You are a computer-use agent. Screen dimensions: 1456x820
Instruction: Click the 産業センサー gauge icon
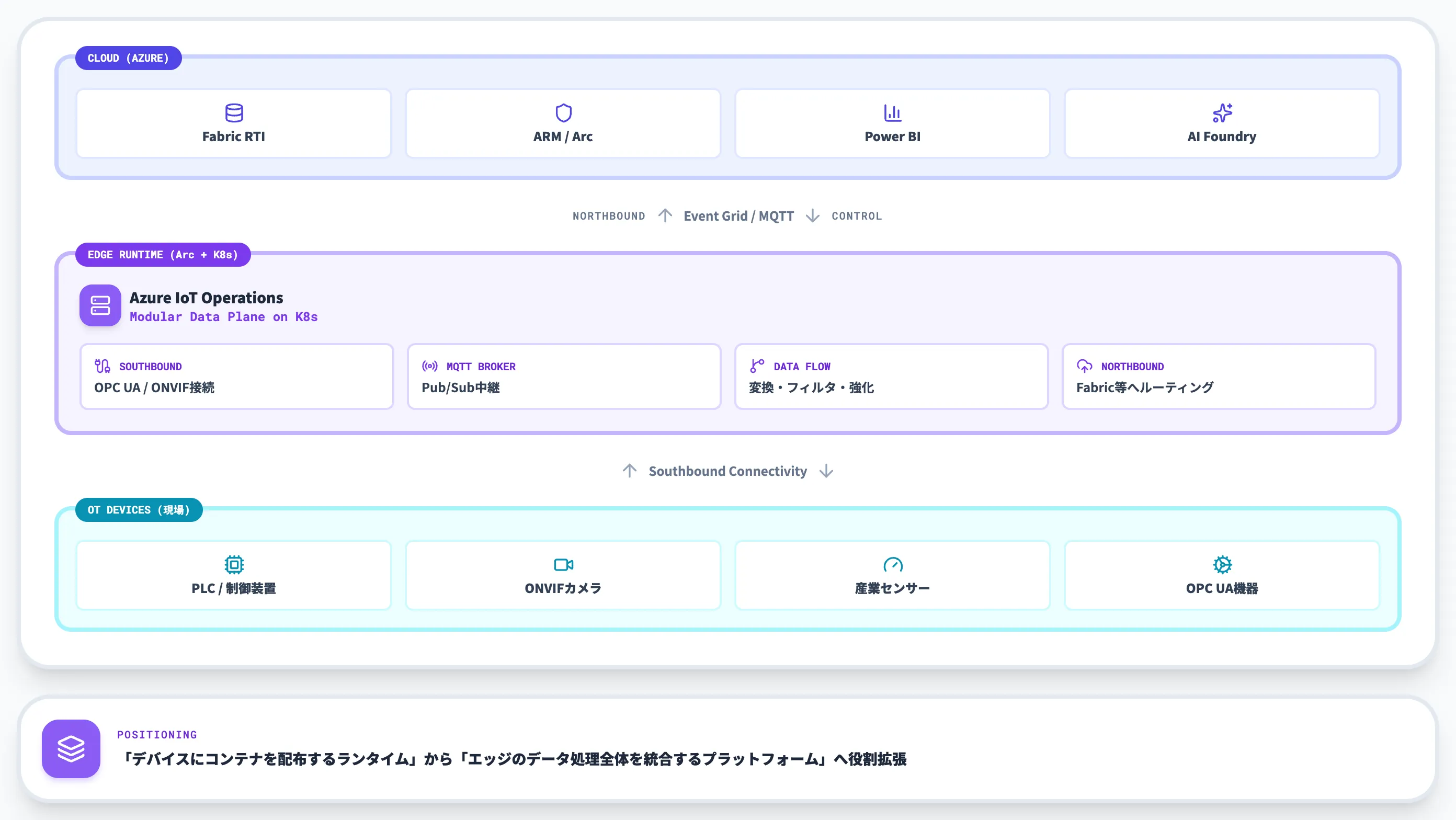[892, 565]
